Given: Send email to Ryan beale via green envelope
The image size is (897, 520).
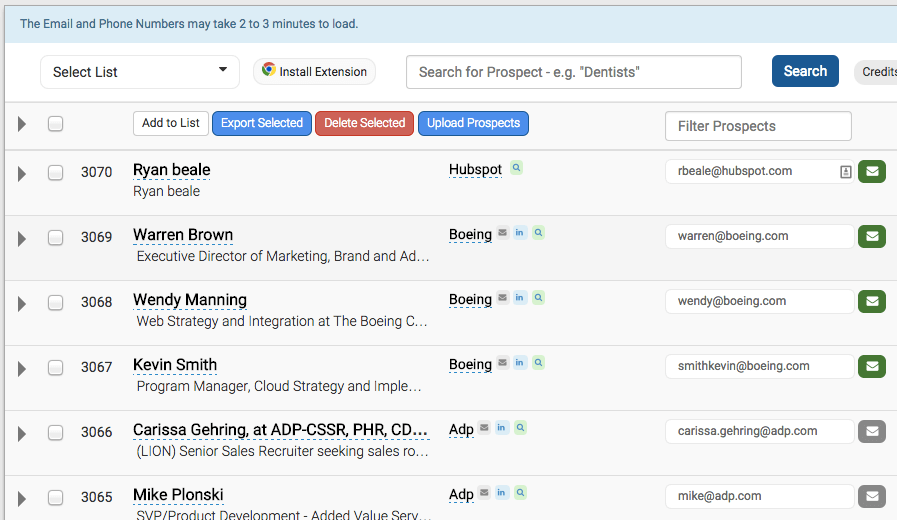Looking at the screenshot, I should [x=872, y=172].
